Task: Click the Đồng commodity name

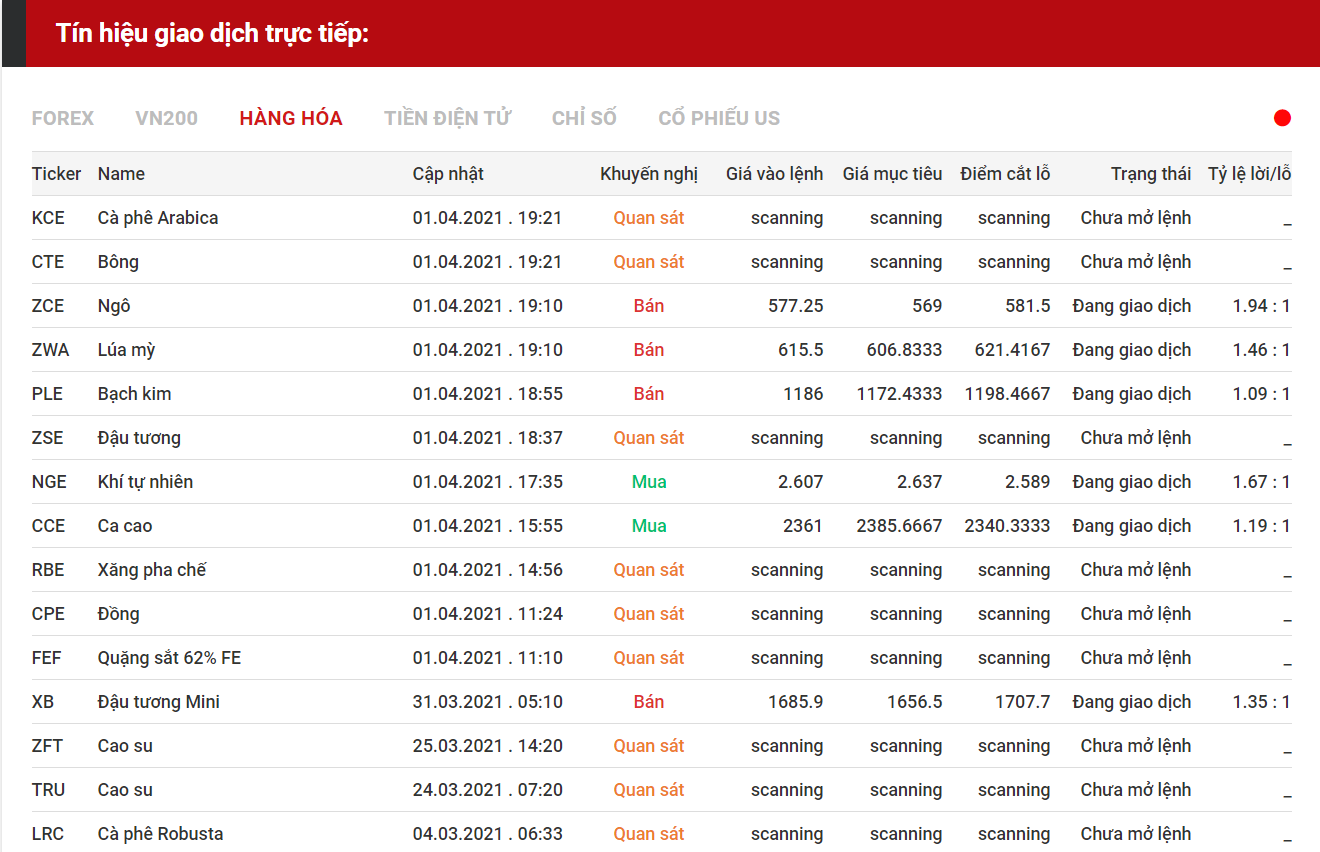Action: click(x=118, y=614)
